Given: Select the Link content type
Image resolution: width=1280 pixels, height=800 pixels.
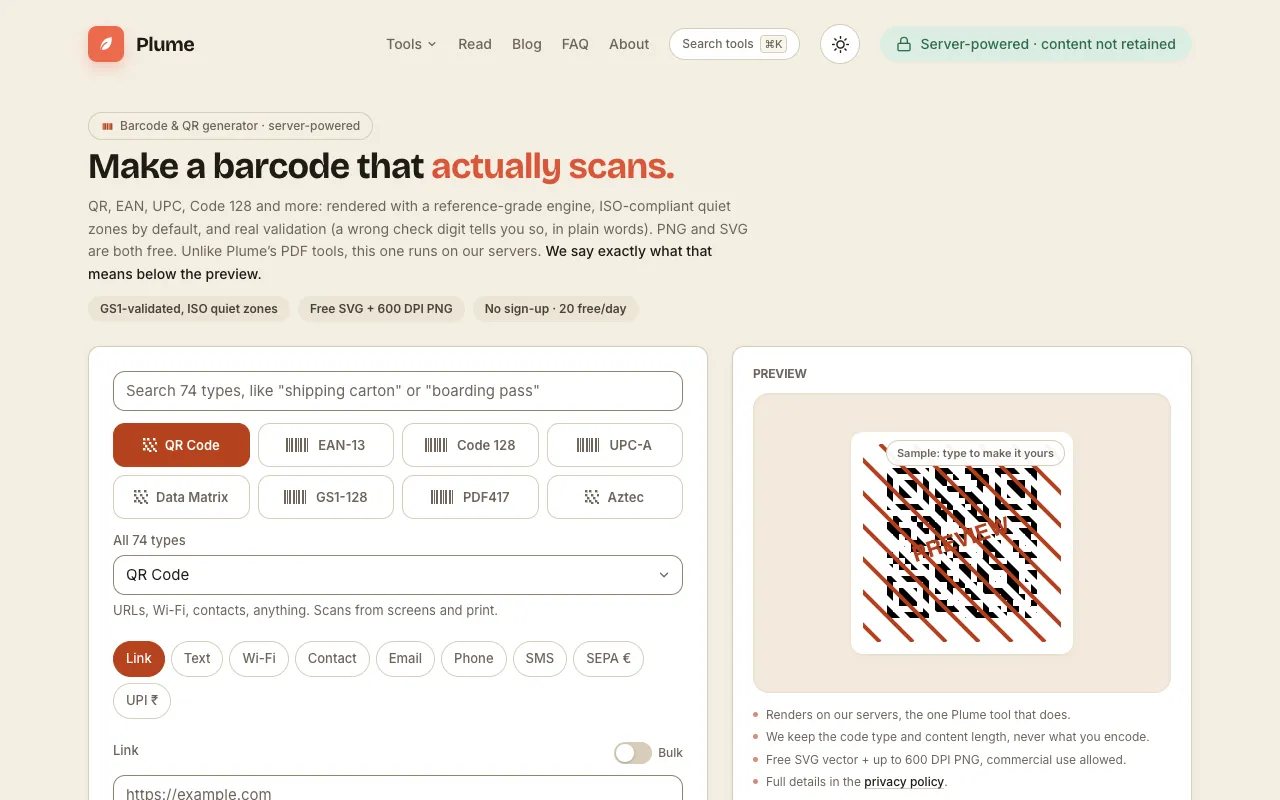Looking at the screenshot, I should point(139,658).
